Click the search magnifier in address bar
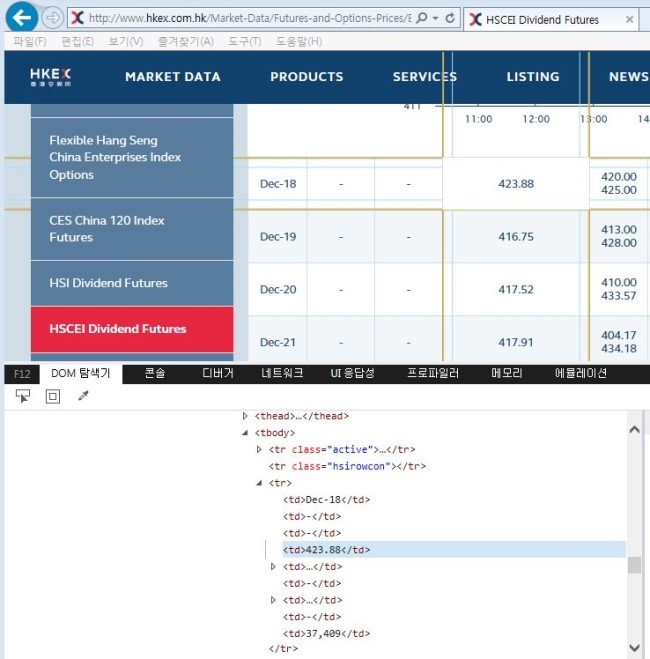 pos(421,18)
